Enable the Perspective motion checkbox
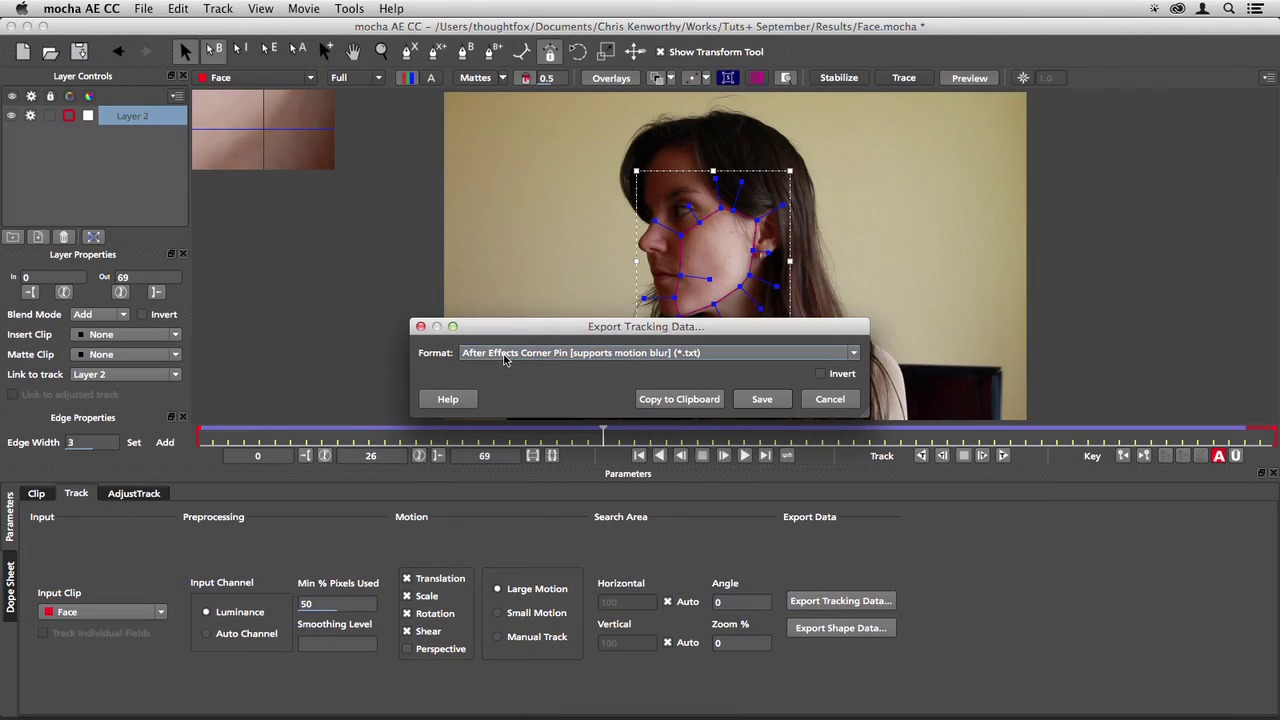The image size is (1280, 720). click(x=407, y=649)
